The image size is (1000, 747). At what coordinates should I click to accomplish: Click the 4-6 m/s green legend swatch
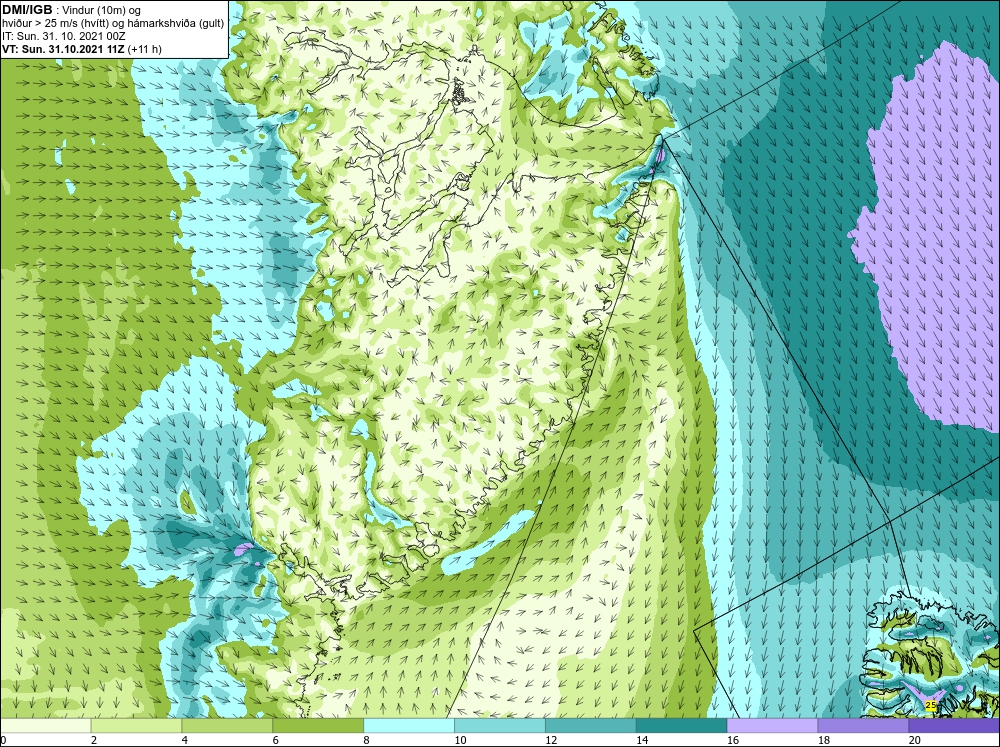pos(227,725)
